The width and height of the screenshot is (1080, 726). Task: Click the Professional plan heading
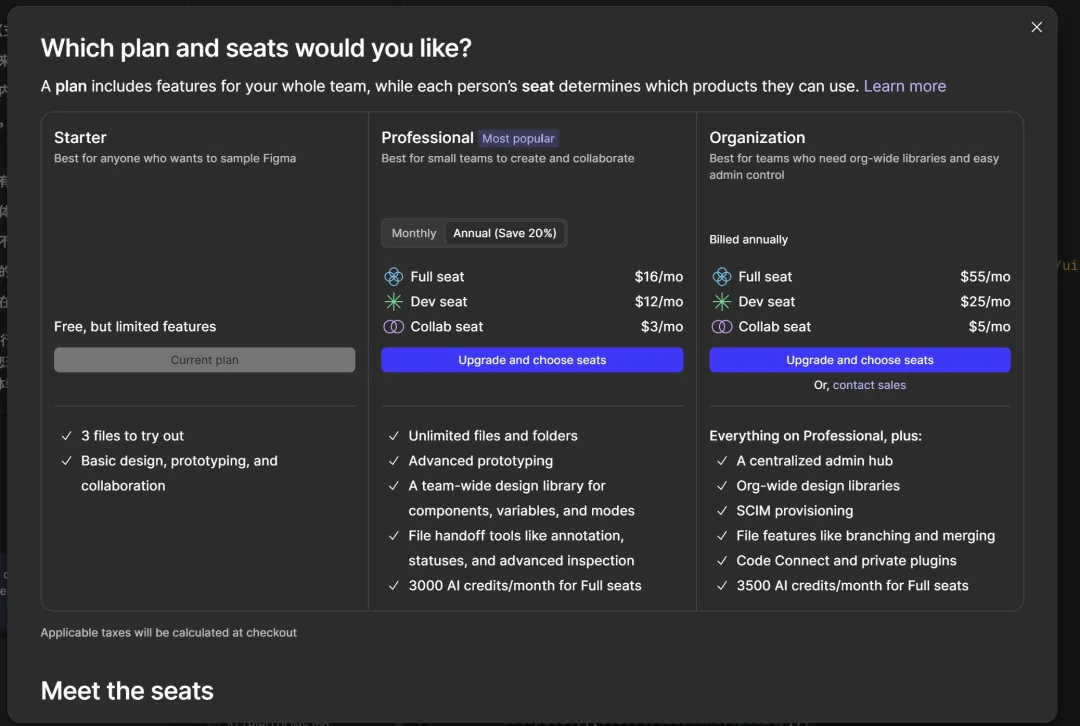pyautogui.click(x=427, y=138)
